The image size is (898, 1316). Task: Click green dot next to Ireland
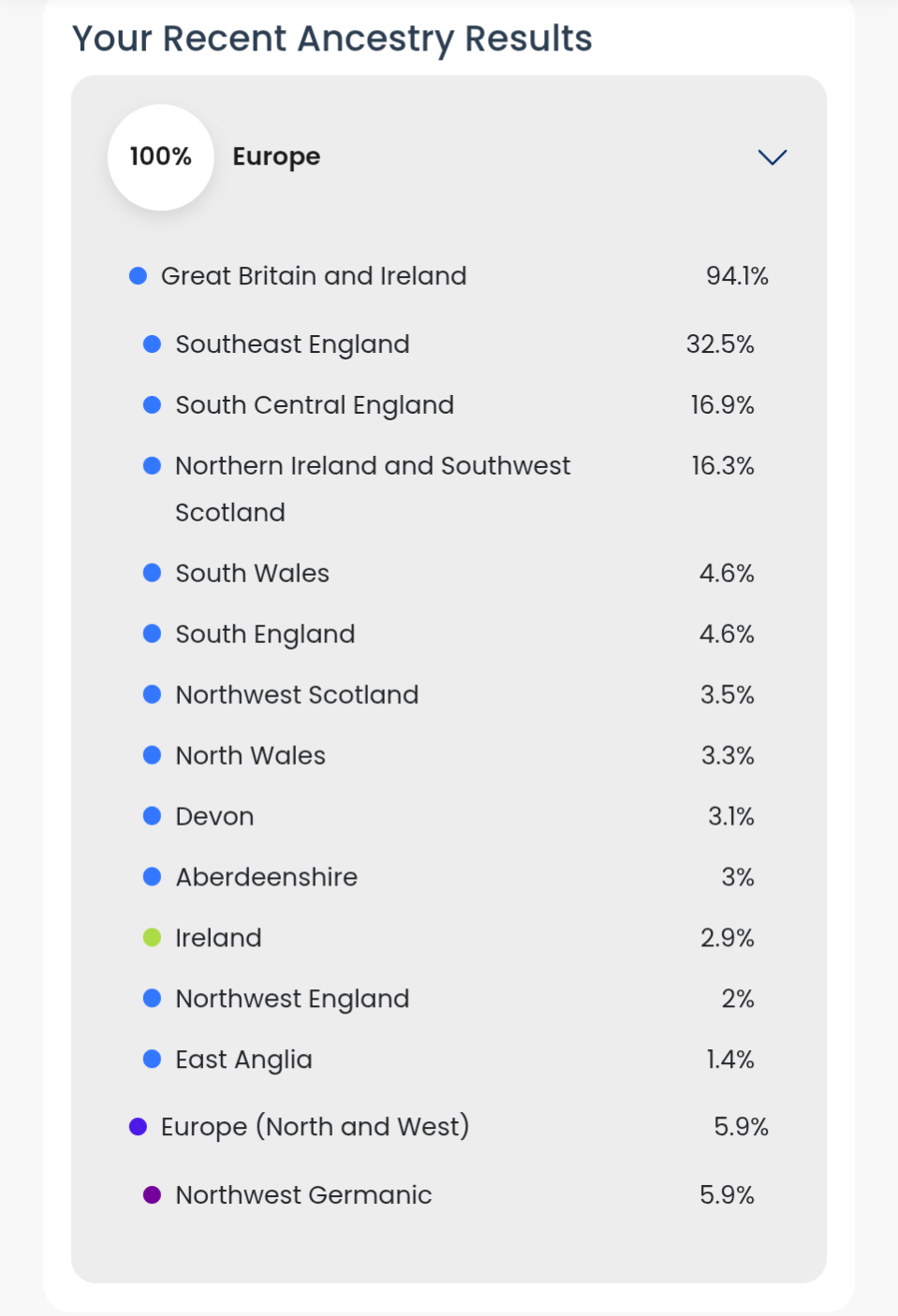click(152, 938)
